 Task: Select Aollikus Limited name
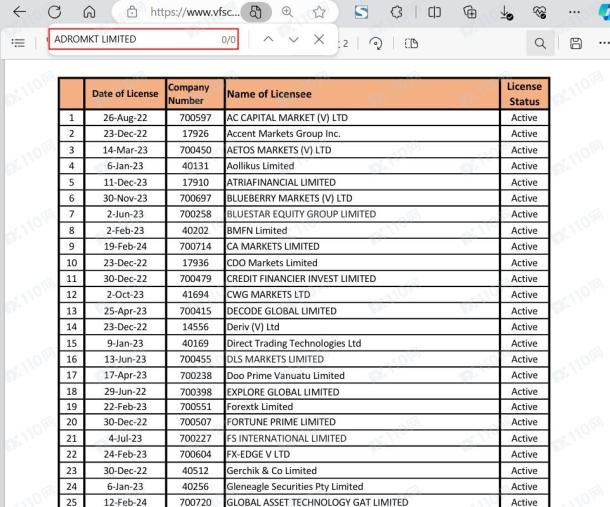pyautogui.click(x=260, y=166)
